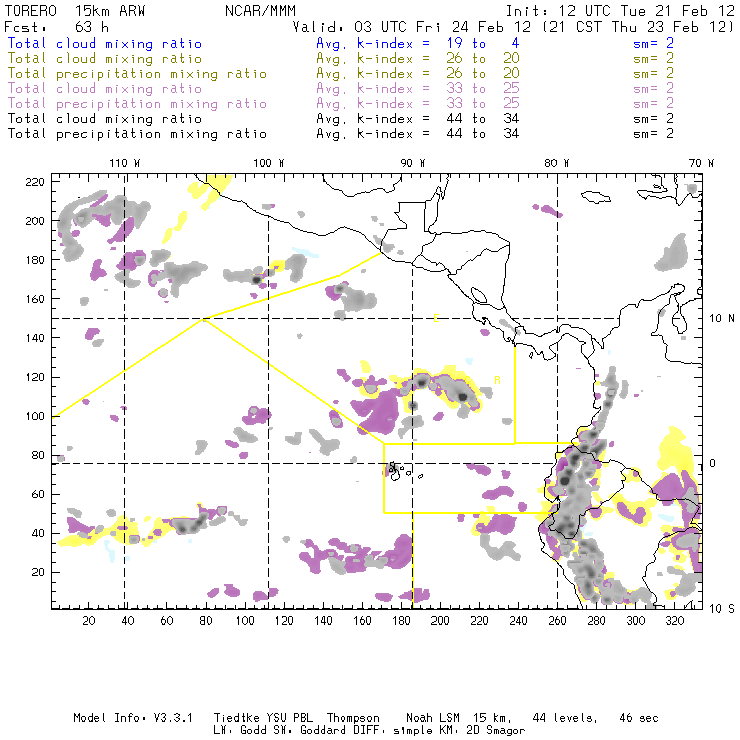The height and width of the screenshot is (740, 740).
Task: Select '220' on the horizontal axis
Action: tap(479, 621)
